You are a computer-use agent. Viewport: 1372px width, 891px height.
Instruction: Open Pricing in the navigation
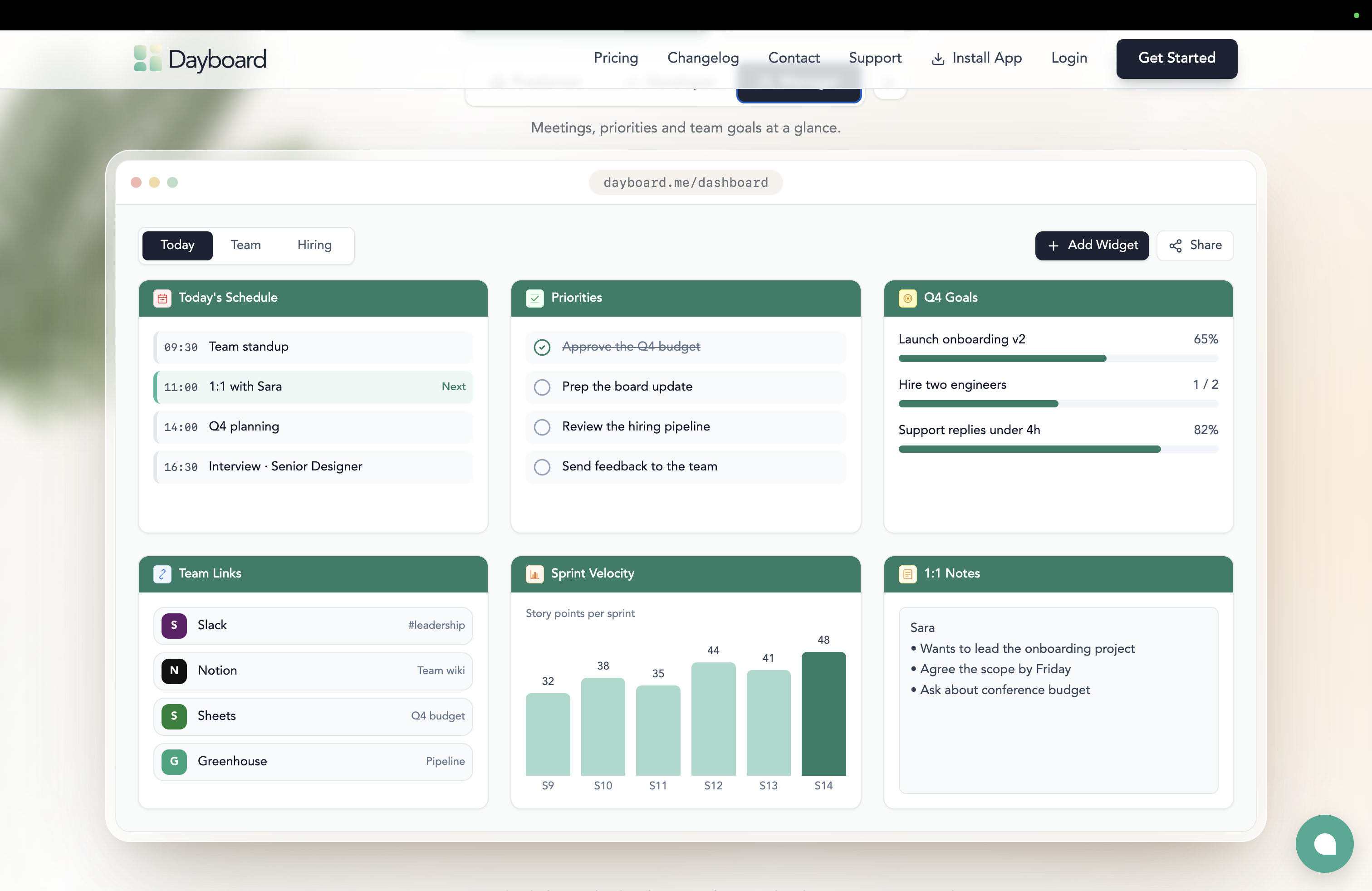coord(616,58)
